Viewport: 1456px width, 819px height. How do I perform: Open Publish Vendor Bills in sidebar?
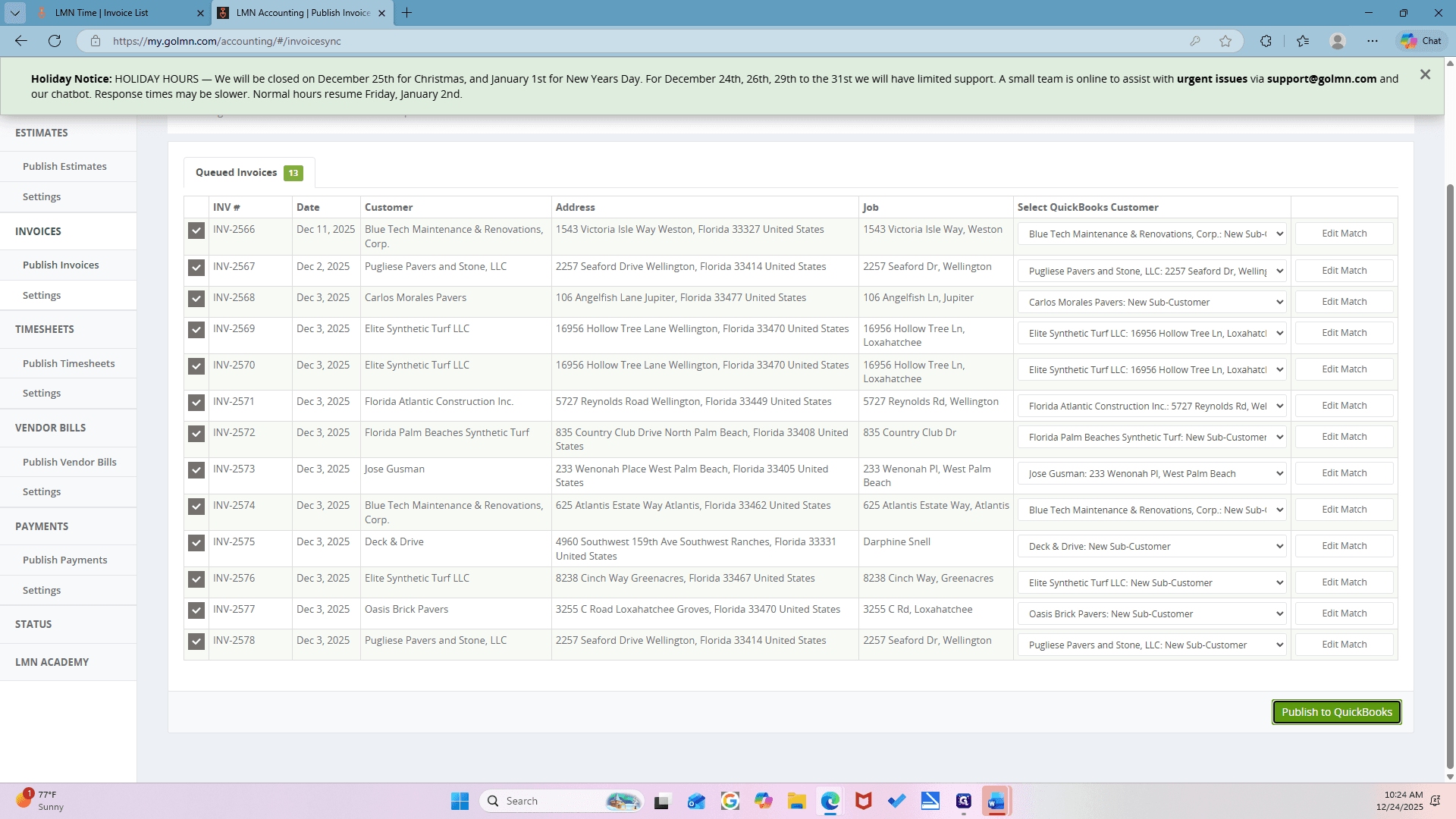point(69,462)
